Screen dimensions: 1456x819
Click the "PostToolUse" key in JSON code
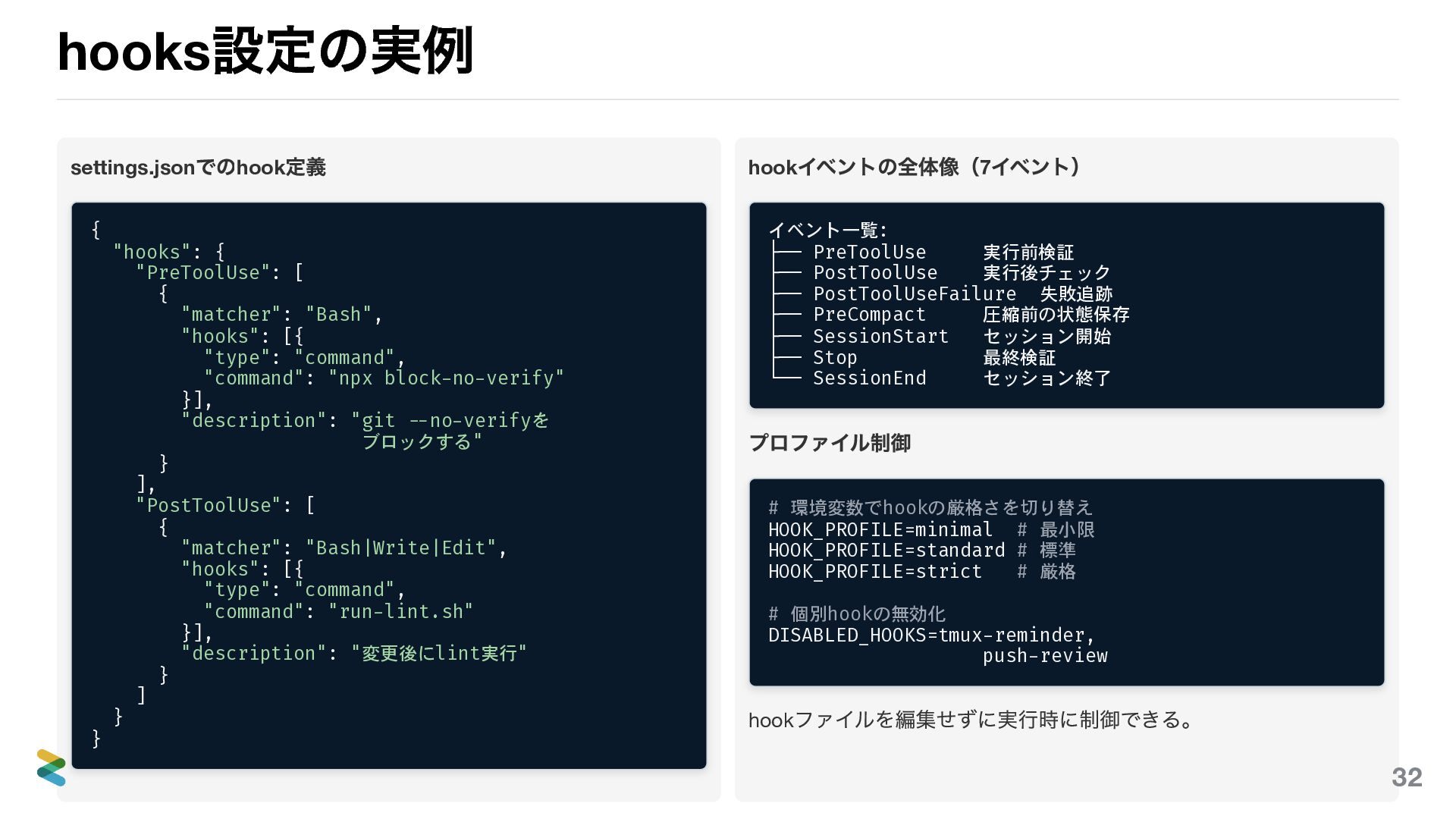[209, 505]
